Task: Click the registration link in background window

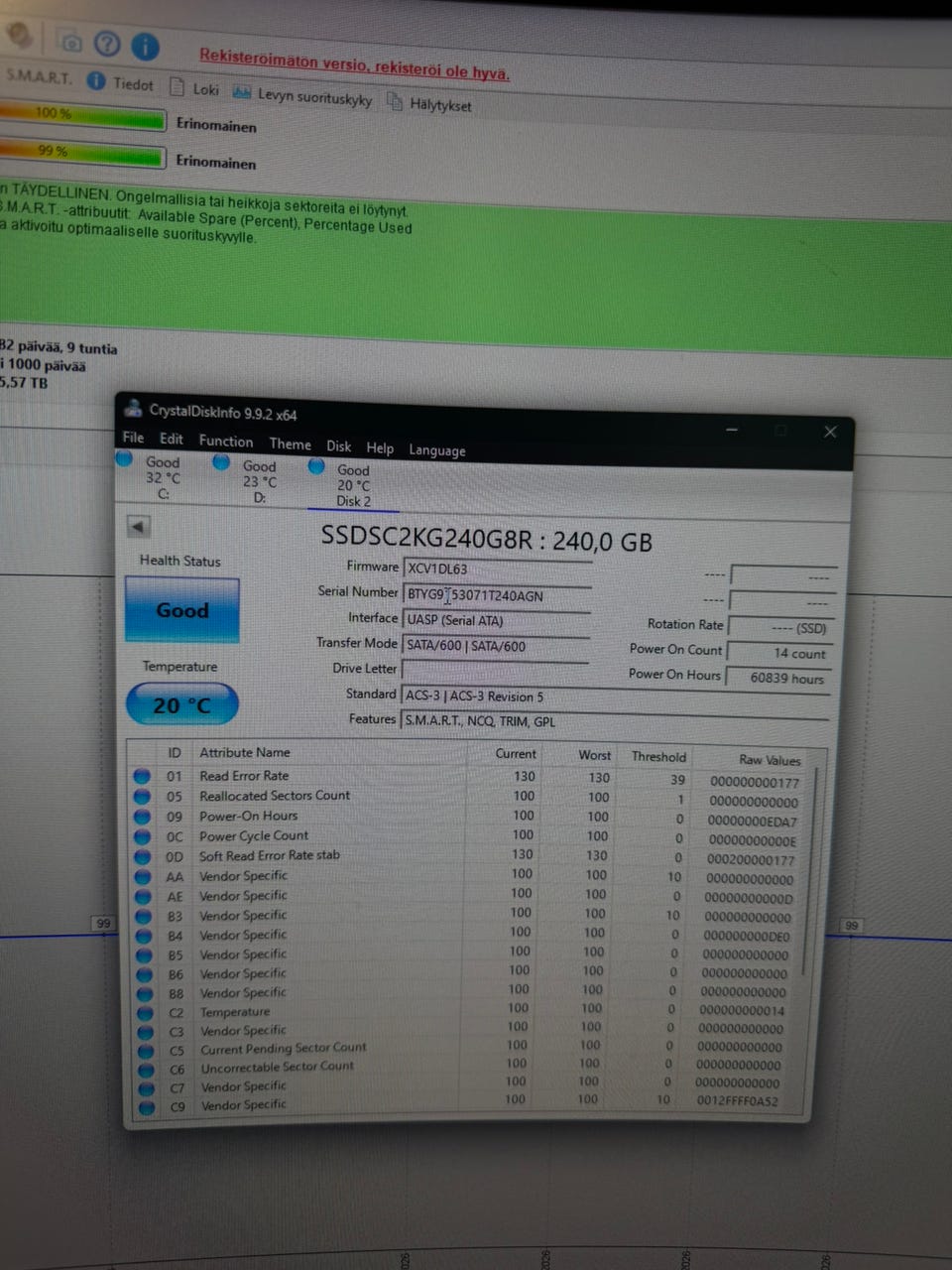Action: [354, 64]
